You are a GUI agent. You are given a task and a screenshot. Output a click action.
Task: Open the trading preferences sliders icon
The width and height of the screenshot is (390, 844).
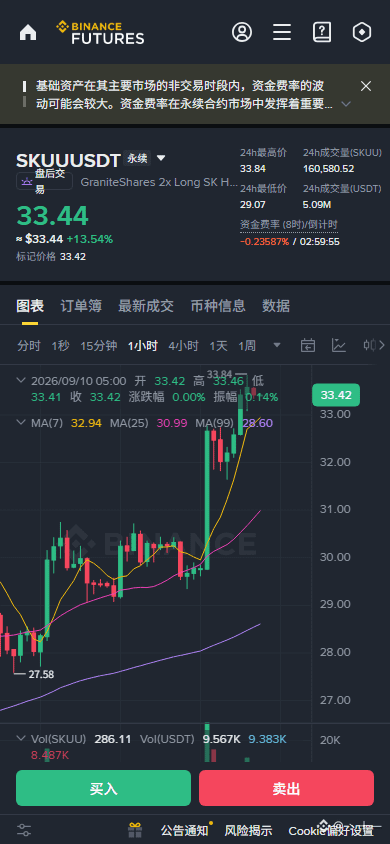tap(24, 829)
